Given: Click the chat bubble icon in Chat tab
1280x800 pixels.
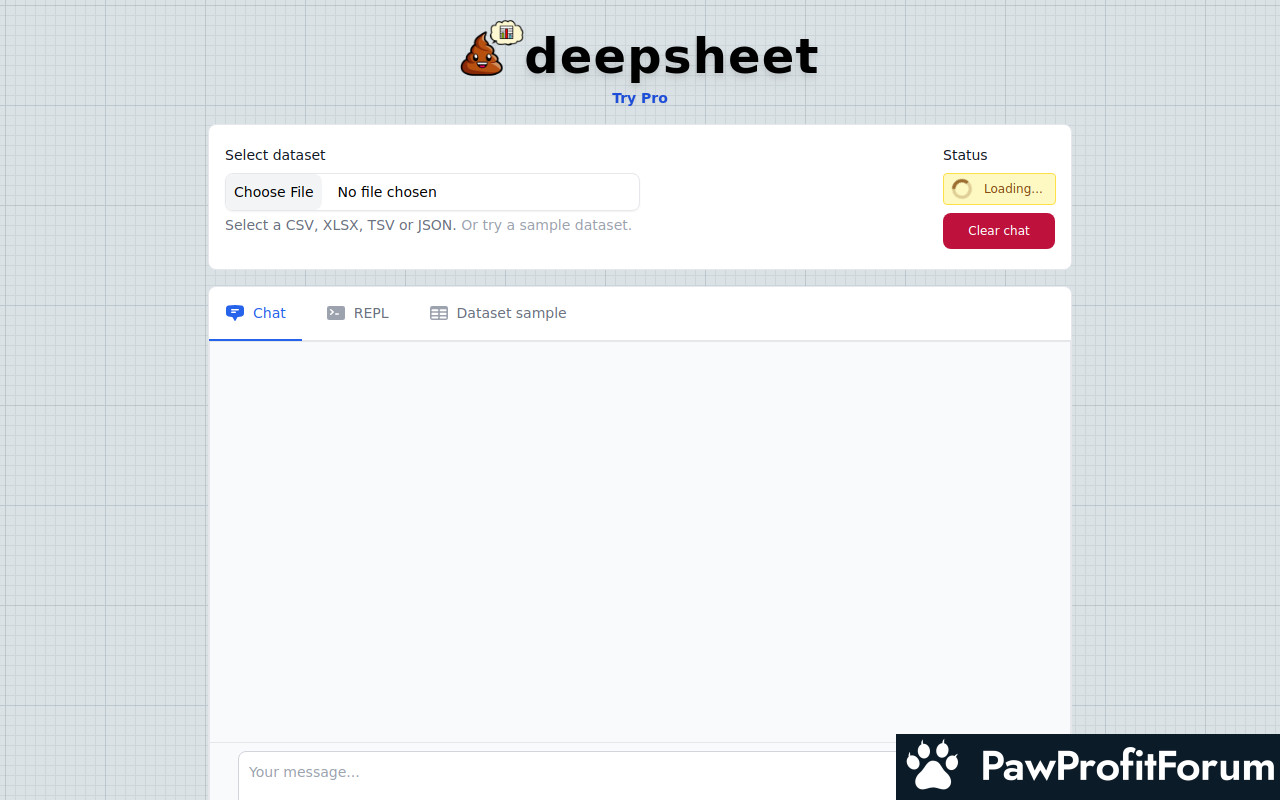Looking at the screenshot, I should click(235, 313).
